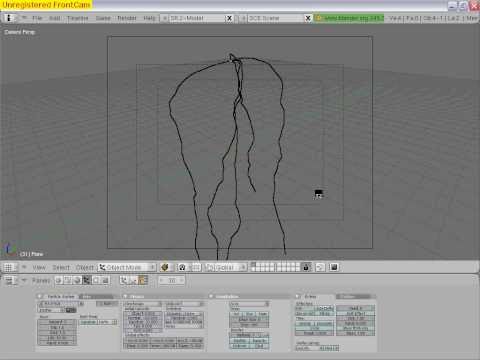Select the Extras panel tab
The height and width of the screenshot is (360, 480).
click(x=310, y=296)
